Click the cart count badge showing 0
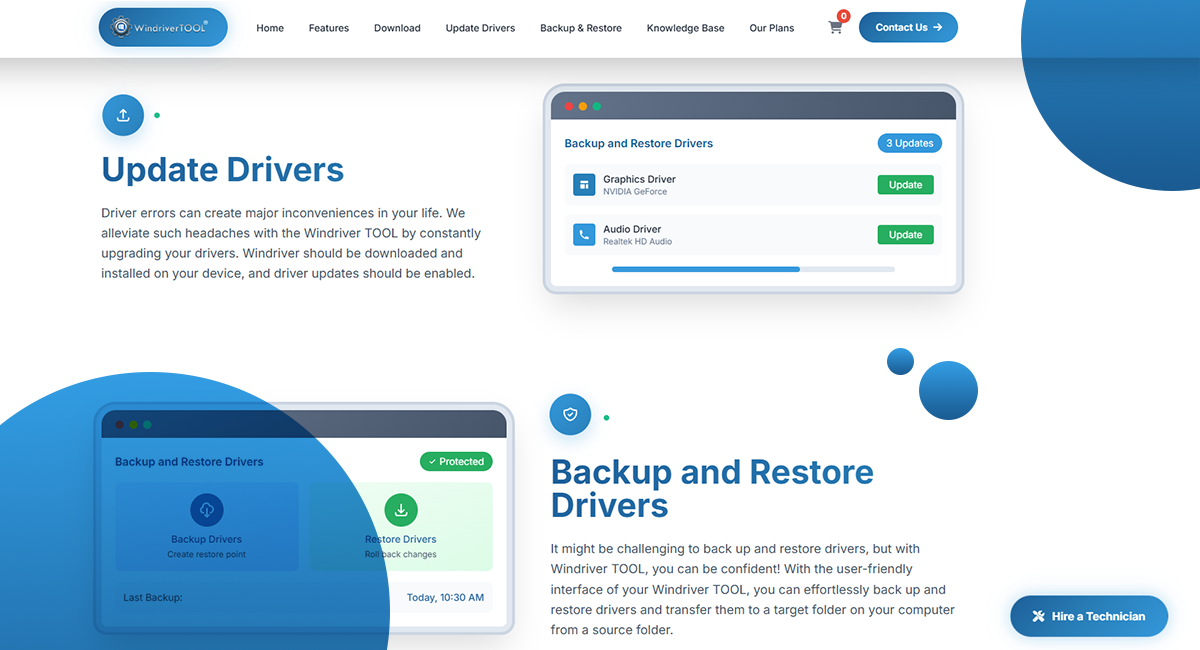Screen dimensions: 1200x650 (844, 16)
